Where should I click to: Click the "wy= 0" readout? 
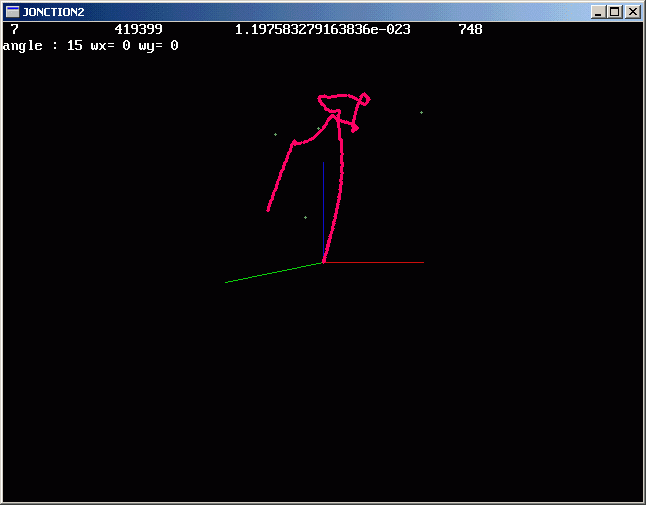tap(159, 46)
